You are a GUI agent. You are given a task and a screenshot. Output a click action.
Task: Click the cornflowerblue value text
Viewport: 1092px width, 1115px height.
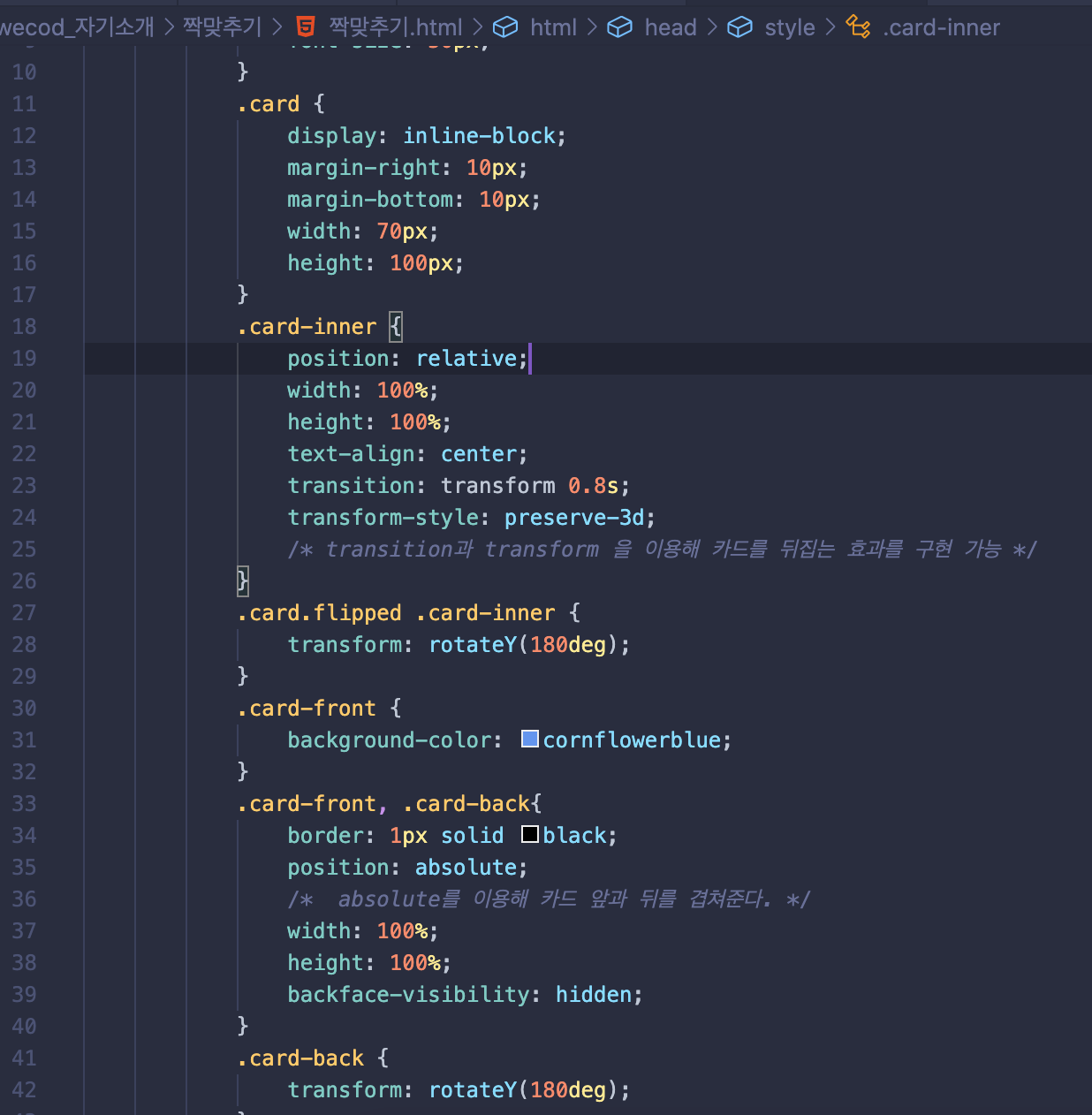(x=632, y=740)
